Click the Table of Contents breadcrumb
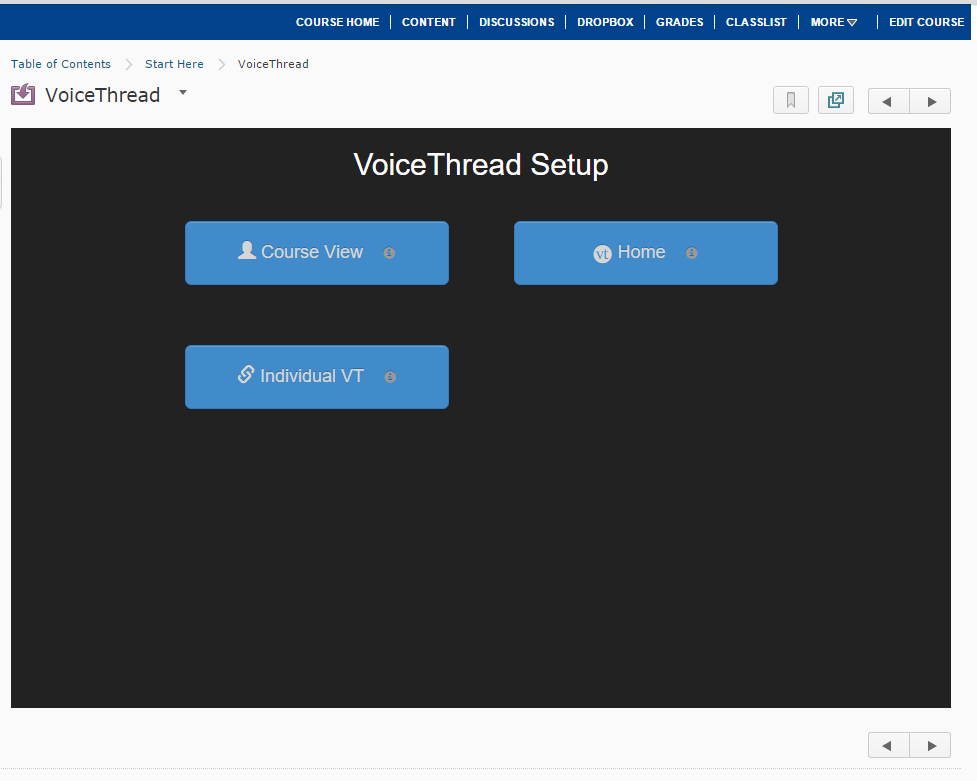The height and width of the screenshot is (781, 977). tap(61, 64)
